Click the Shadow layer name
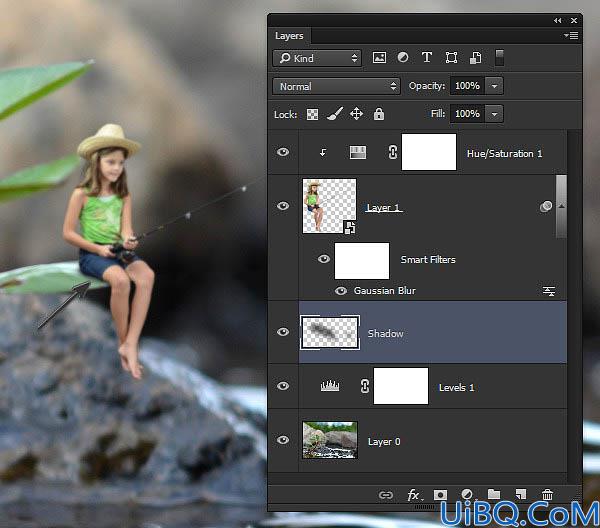This screenshot has height=528, width=600. point(385,333)
